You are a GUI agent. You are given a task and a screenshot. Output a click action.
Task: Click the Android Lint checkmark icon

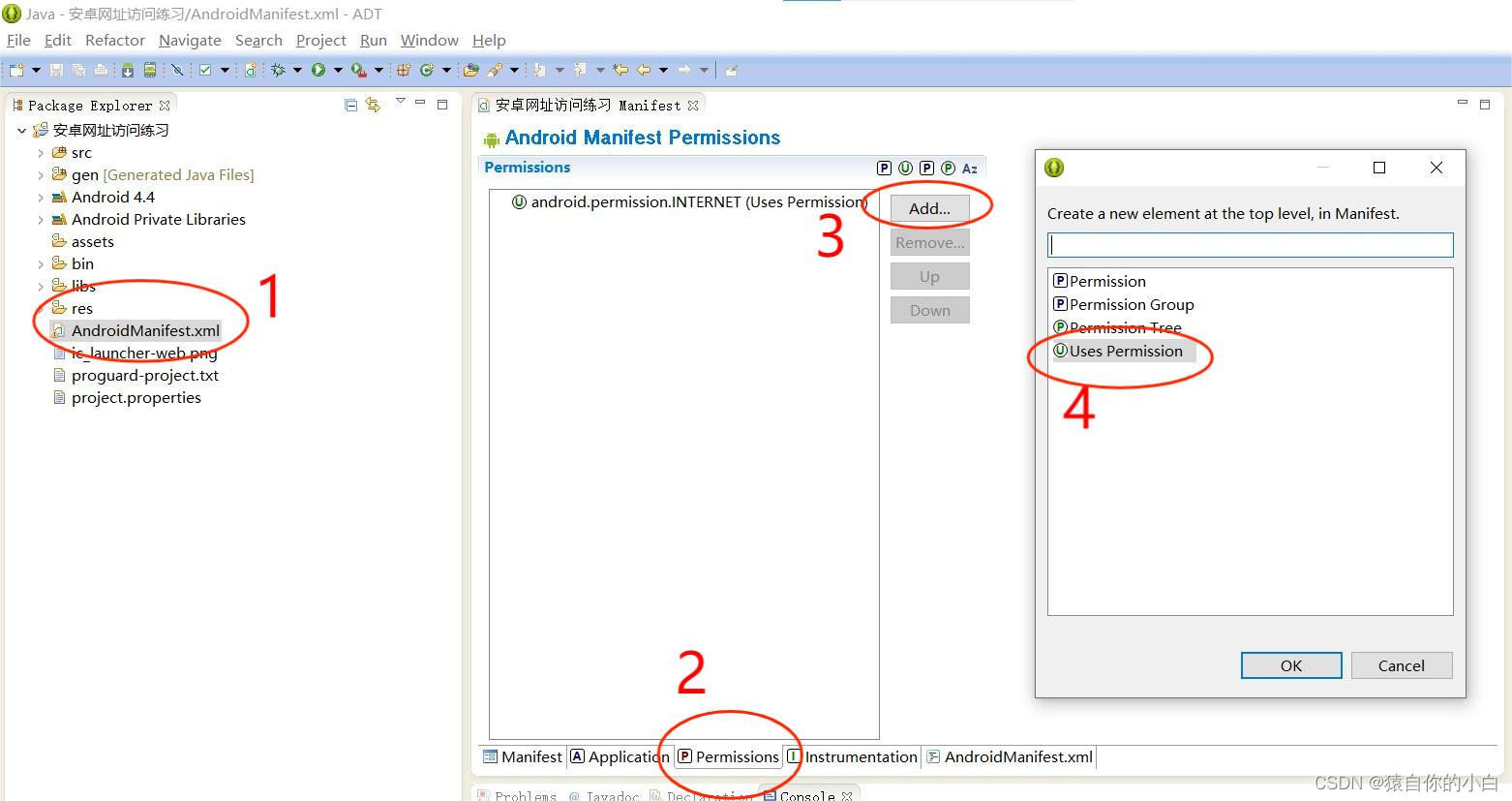click(205, 70)
